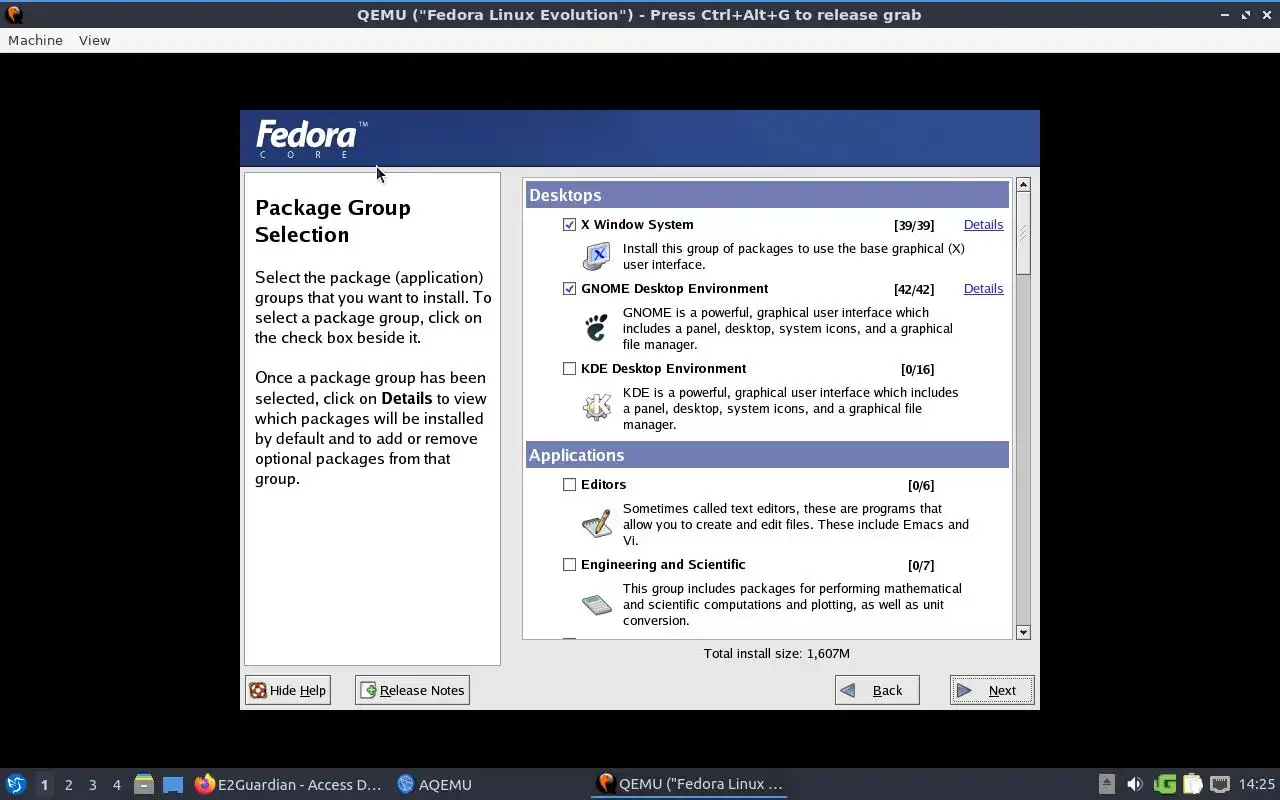Click the Engineering and Scientific calculator icon
1280x800 pixels.
coord(596,604)
